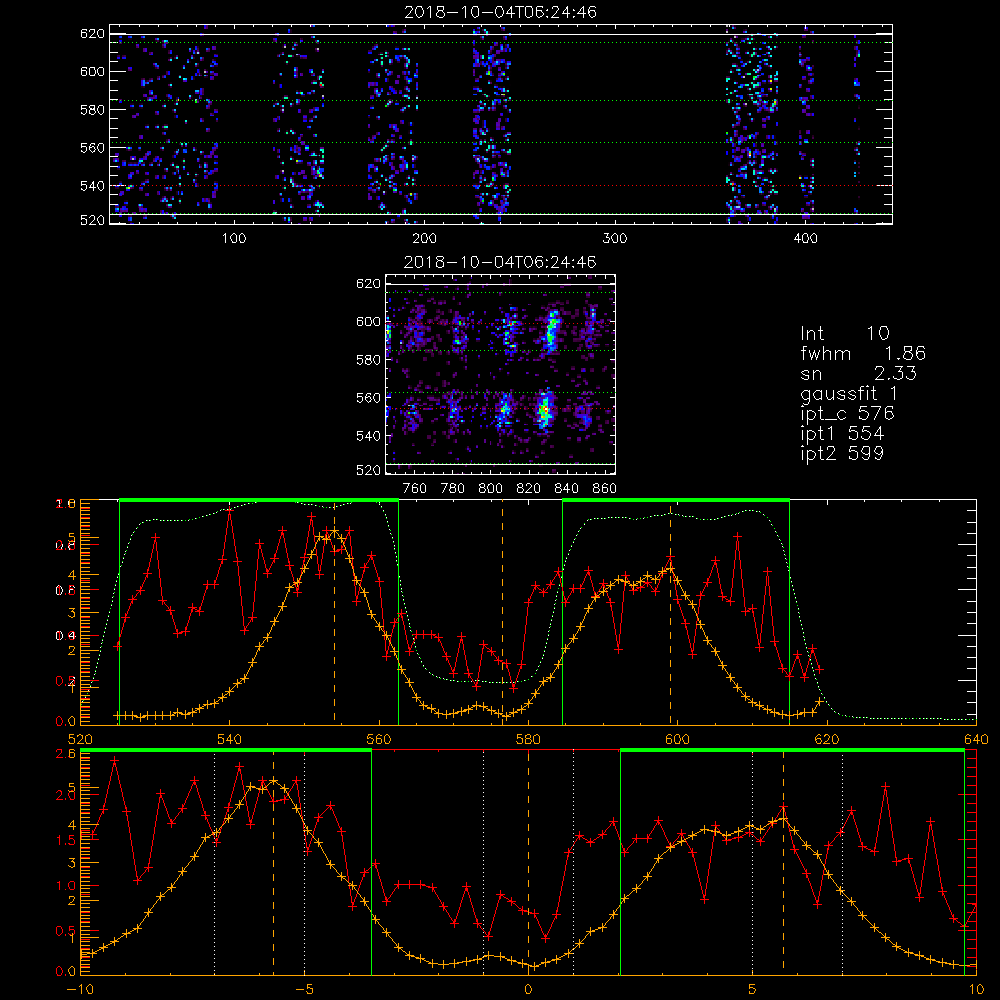
Task: Click x-axis label 640 on third plot
Action: click(x=976, y=740)
